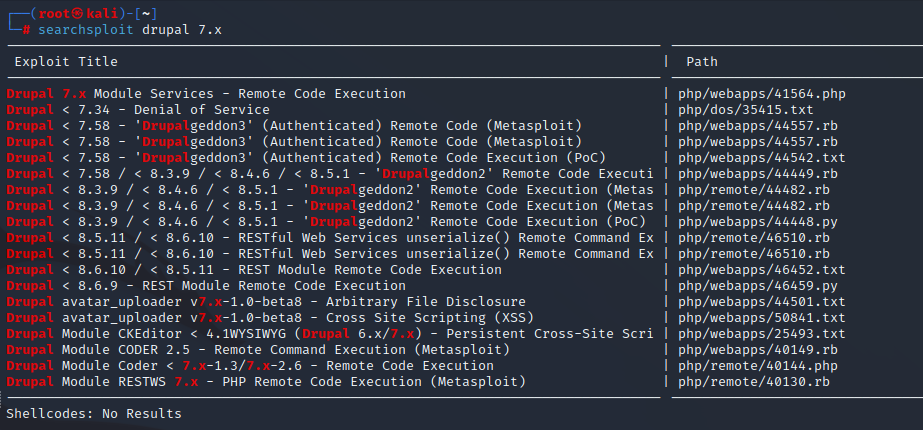Click the path 'php/webapps/46452.txt'
923x430 pixels.
762,270
